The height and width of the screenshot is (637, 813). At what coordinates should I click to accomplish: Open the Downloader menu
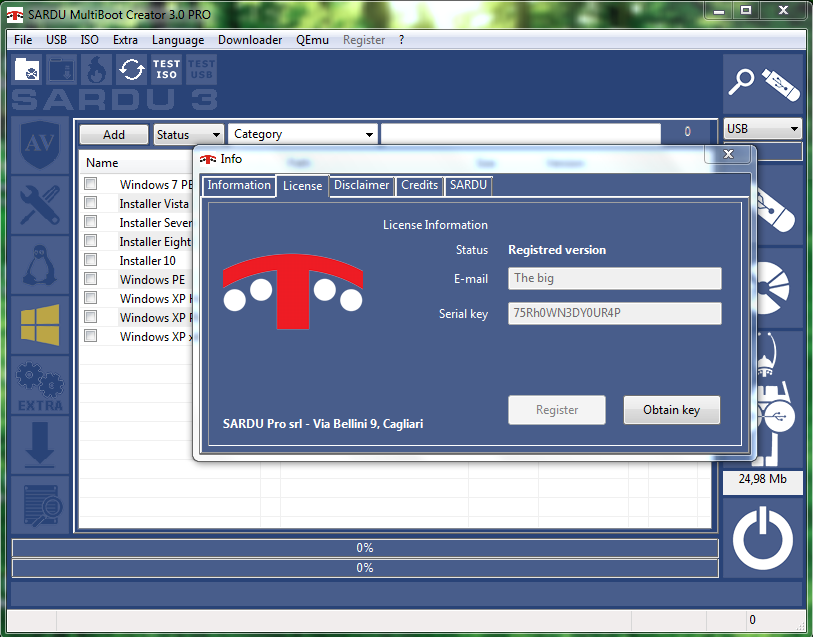(x=250, y=40)
